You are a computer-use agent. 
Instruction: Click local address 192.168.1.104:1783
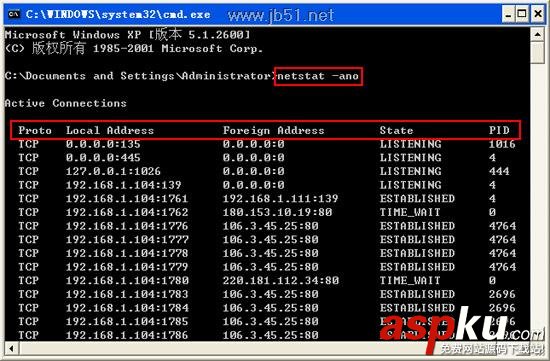click(x=127, y=294)
